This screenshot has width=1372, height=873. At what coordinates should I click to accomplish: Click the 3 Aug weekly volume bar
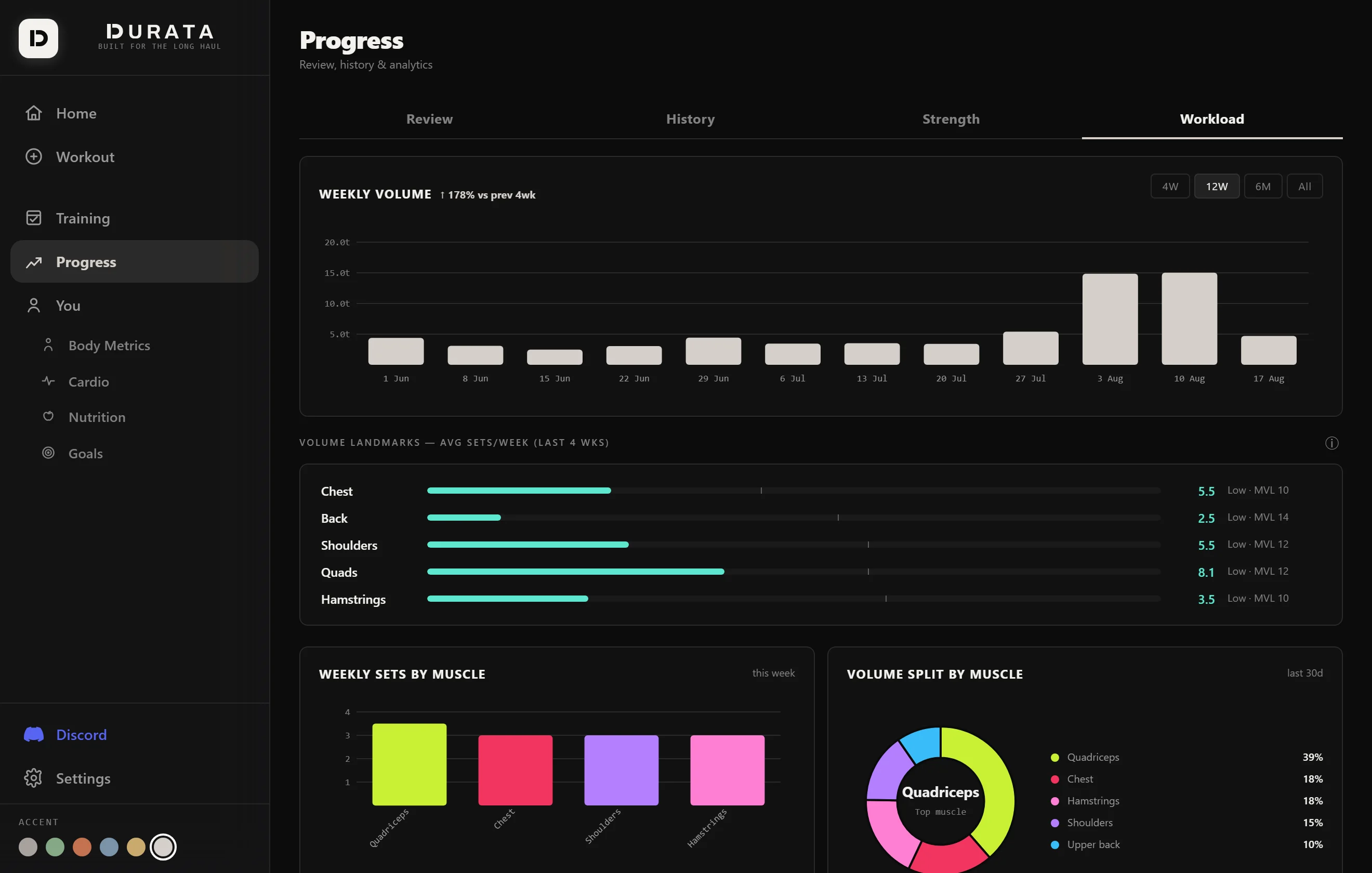pyautogui.click(x=1110, y=319)
